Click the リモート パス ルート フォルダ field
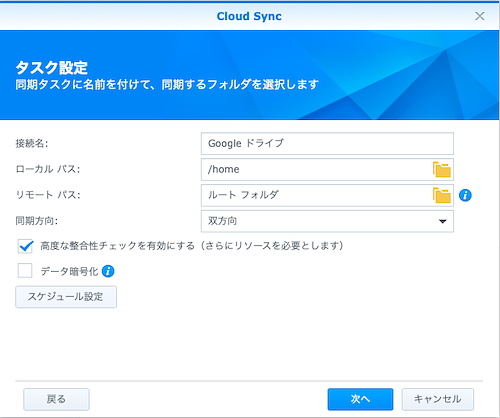Screen dimensions: 500x418 (x=316, y=195)
